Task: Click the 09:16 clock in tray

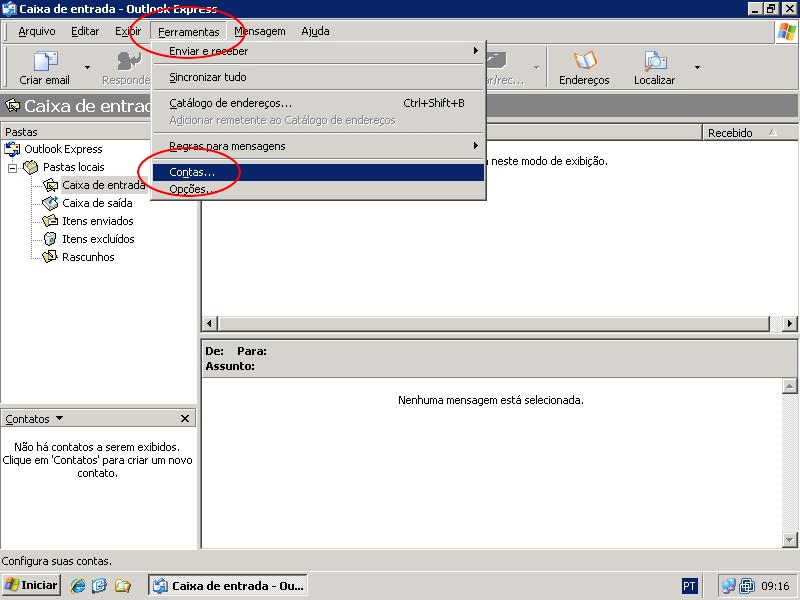Action: coord(776,586)
